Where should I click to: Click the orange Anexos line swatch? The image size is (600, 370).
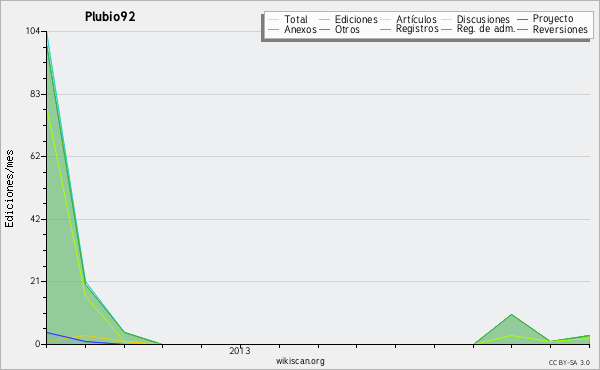274,29
